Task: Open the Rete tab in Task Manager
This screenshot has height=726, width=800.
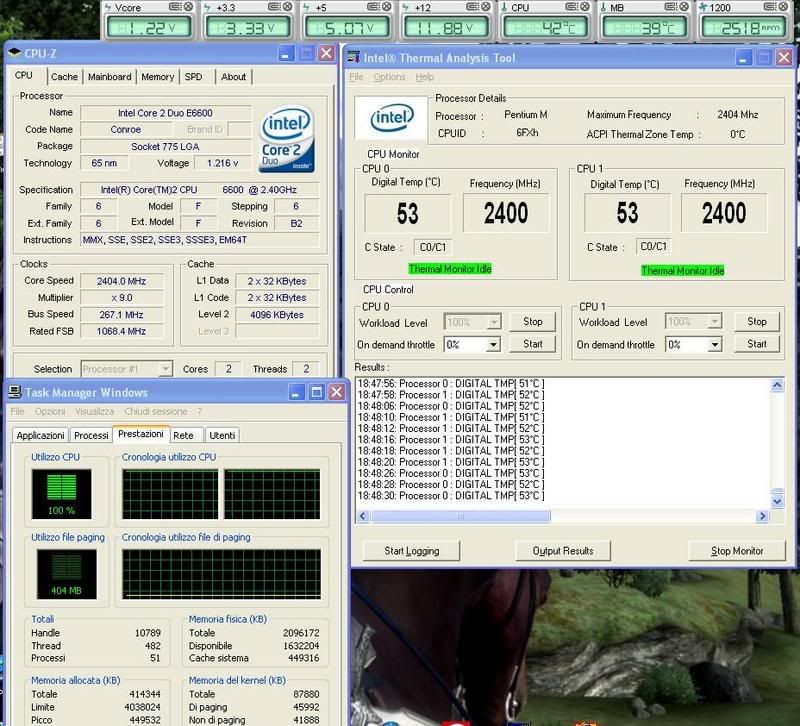Action: [183, 435]
